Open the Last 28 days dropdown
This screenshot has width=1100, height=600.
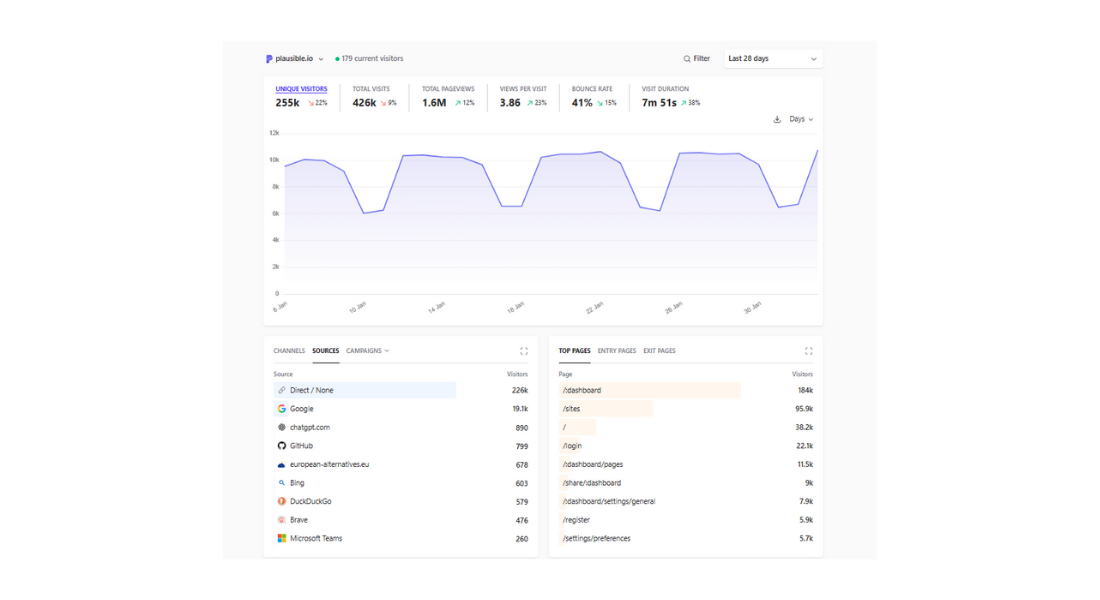click(x=773, y=59)
